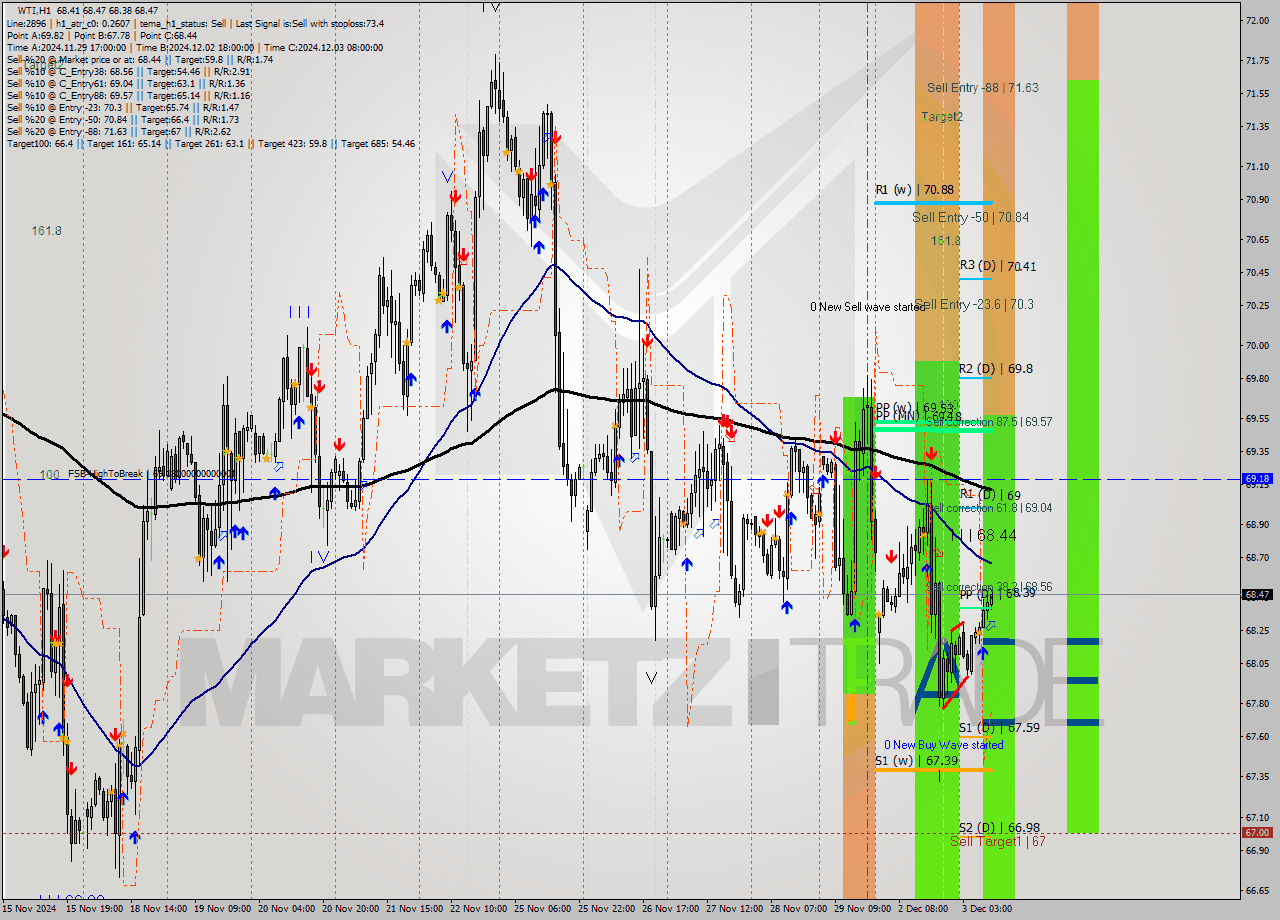Click the 161.8 label at the chart's left side
The height and width of the screenshot is (920, 1280).
pos(46,231)
